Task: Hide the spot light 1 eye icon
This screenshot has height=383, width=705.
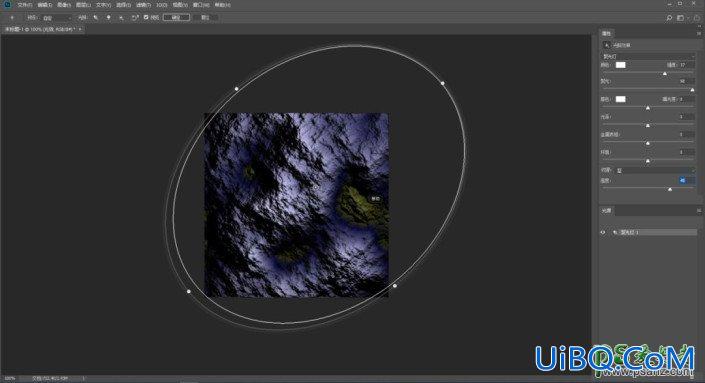Action: click(603, 232)
